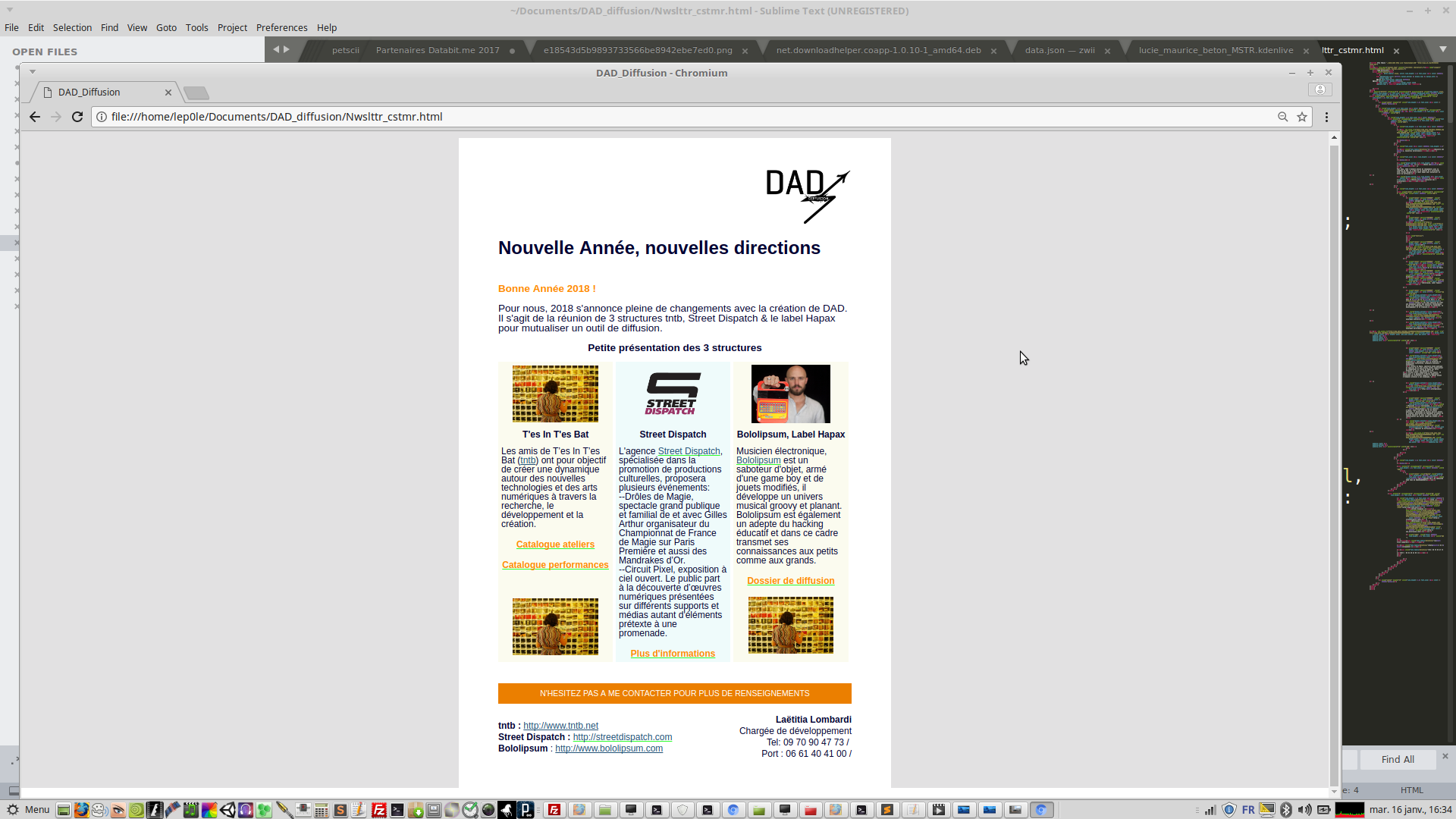Expand the Sublime Text tab list dropdown arrow

tap(1442, 49)
